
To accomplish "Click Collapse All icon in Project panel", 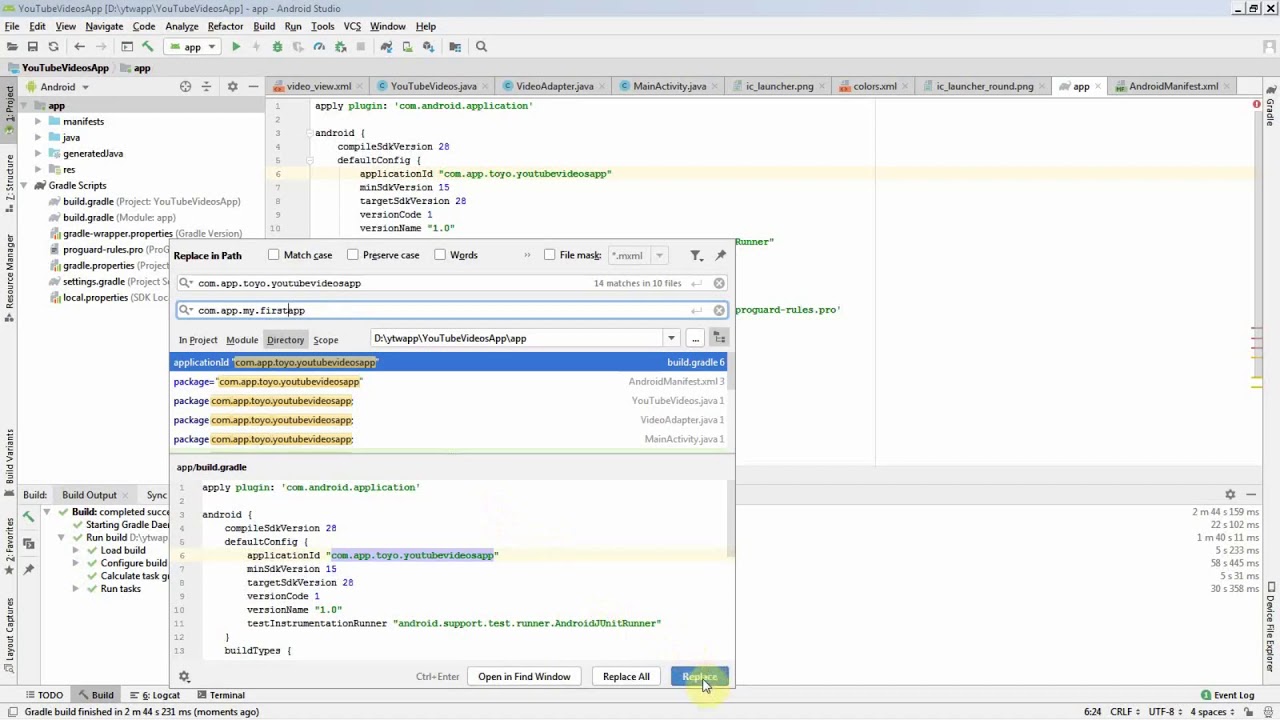I will click(206, 87).
